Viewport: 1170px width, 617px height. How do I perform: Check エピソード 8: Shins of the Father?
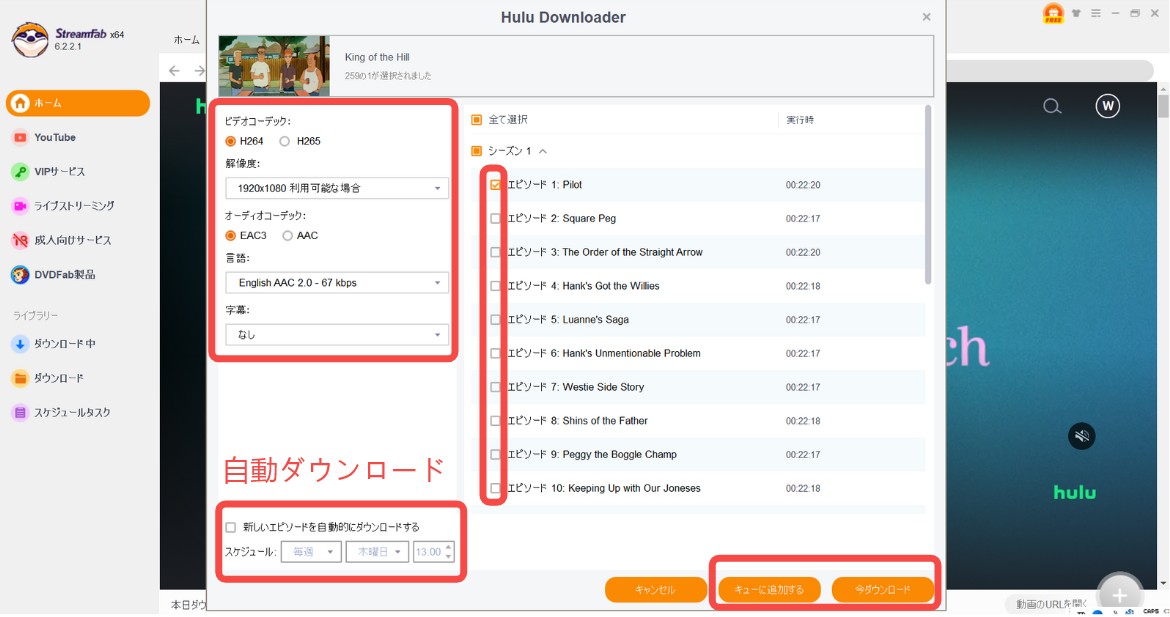(x=495, y=421)
